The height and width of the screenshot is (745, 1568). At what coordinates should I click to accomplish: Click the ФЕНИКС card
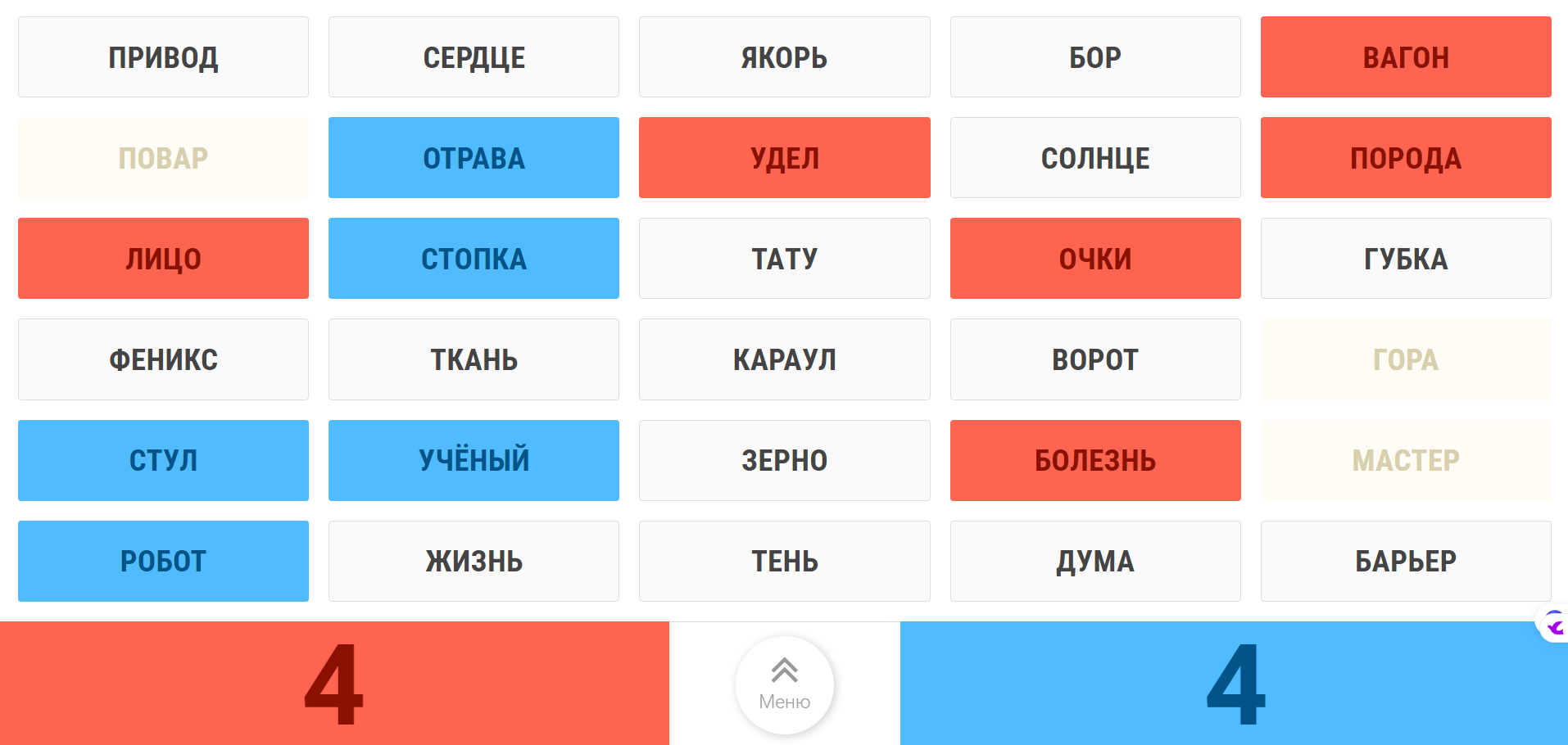(x=163, y=359)
